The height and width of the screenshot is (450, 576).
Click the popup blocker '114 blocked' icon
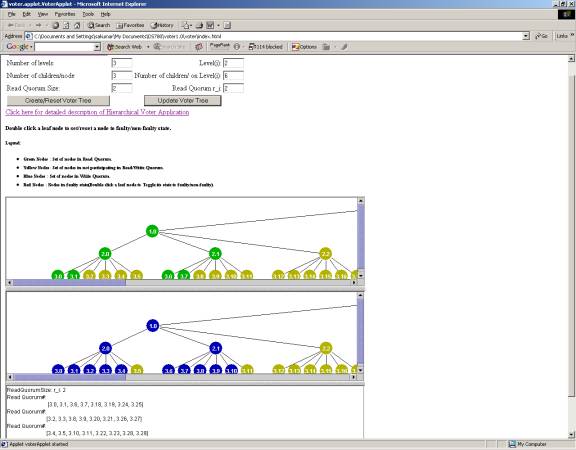pyautogui.click(x=265, y=47)
